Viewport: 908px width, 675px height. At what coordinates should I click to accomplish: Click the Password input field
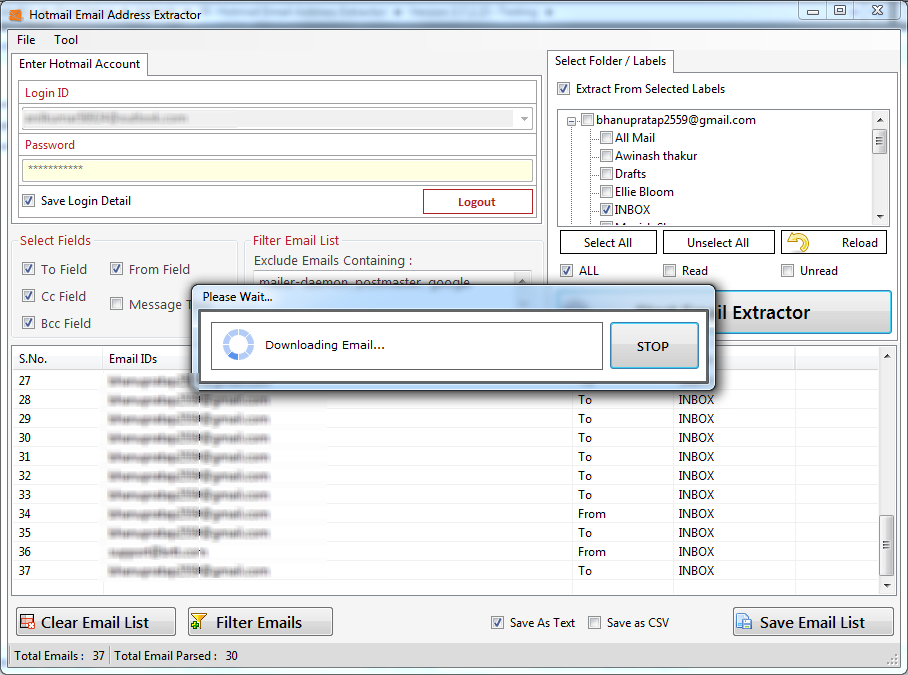point(277,170)
